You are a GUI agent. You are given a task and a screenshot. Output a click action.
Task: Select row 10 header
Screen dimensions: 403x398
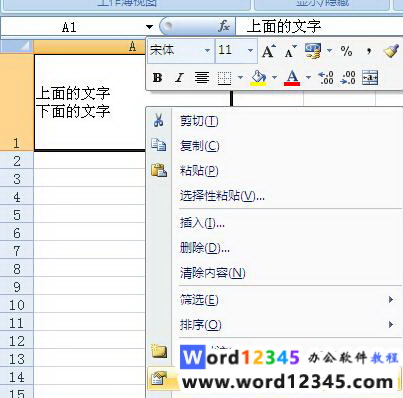[17, 305]
